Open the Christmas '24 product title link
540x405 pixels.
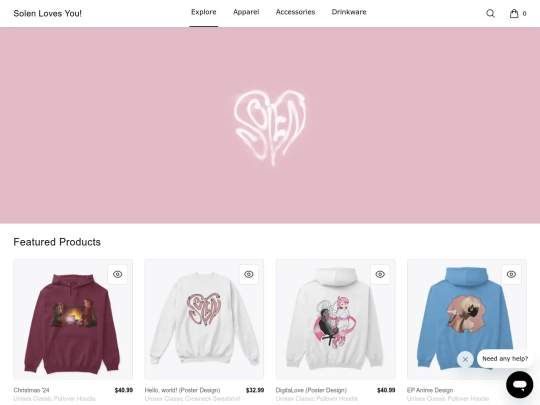31,390
